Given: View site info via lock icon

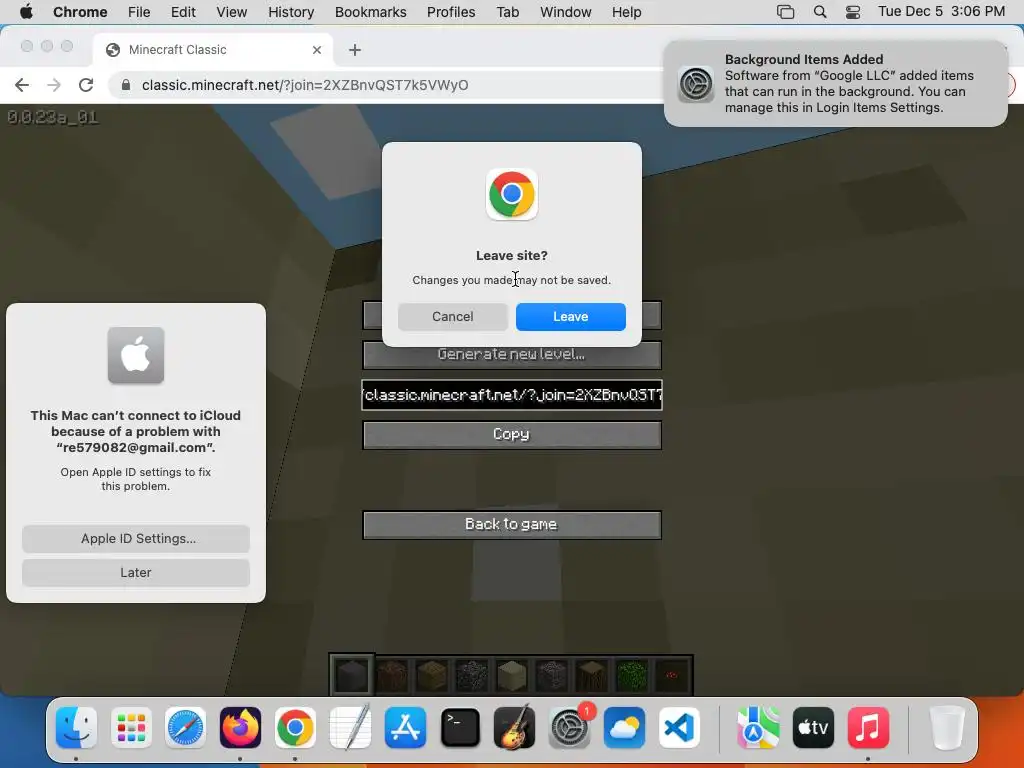Looking at the screenshot, I should (x=126, y=85).
